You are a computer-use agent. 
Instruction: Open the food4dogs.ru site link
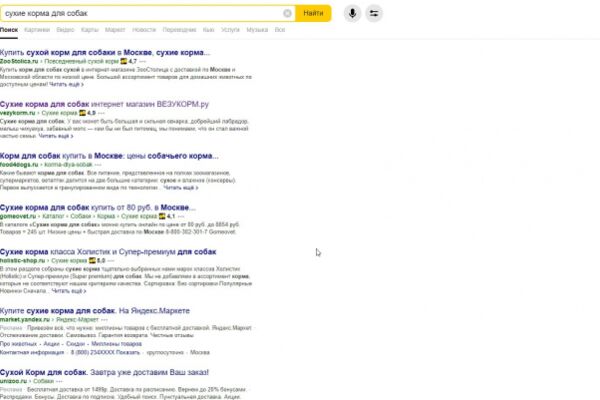coord(19,165)
